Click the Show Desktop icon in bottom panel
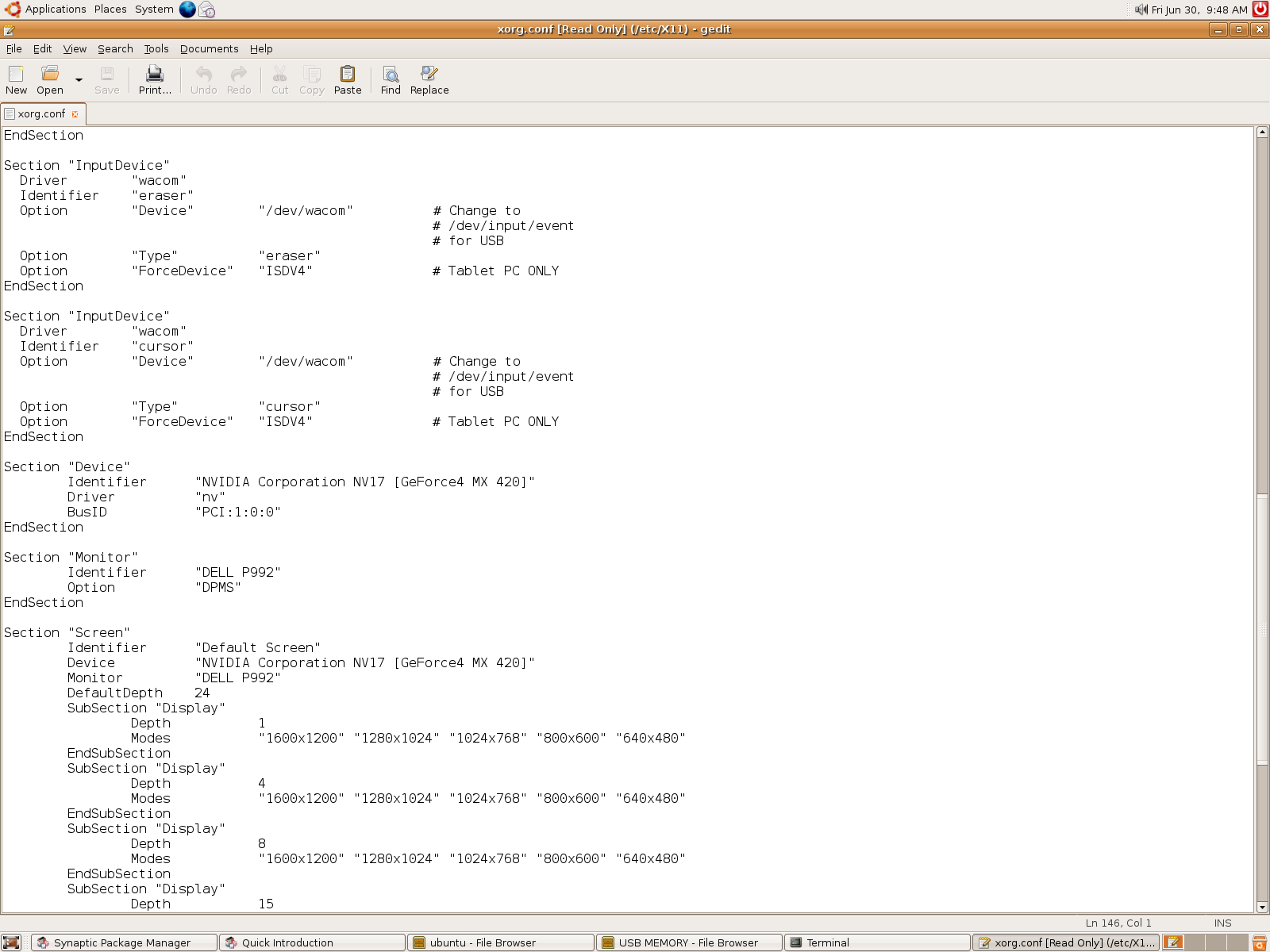 point(11,942)
